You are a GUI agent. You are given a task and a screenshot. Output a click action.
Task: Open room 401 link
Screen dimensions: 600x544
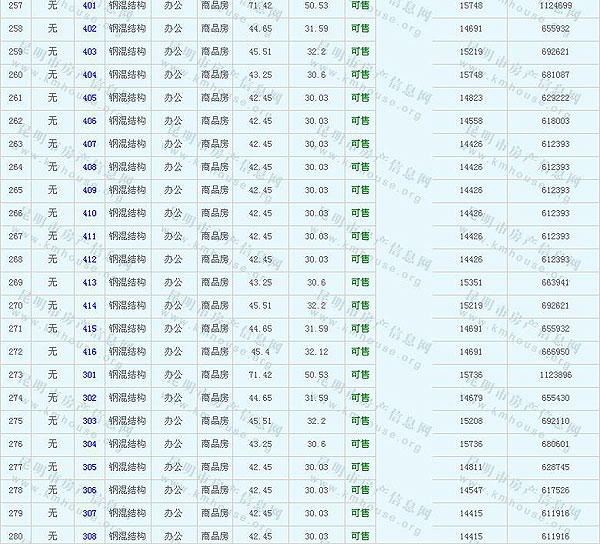pyautogui.click(x=90, y=6)
